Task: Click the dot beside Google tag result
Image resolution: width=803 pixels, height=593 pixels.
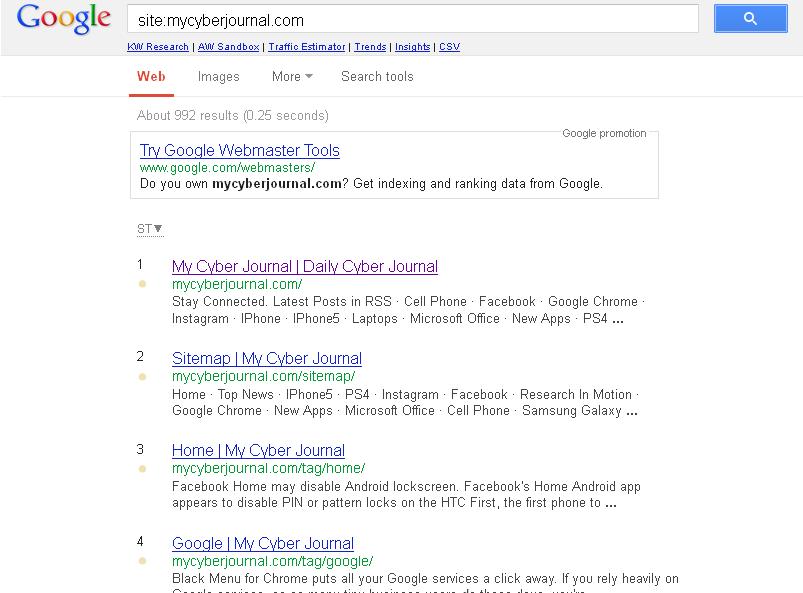Action: (142, 561)
